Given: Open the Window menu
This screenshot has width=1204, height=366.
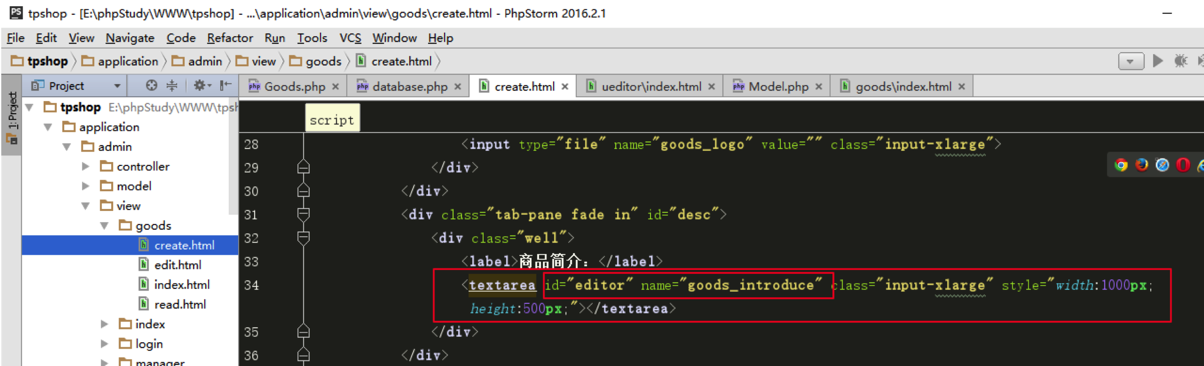Looking at the screenshot, I should 394,38.
